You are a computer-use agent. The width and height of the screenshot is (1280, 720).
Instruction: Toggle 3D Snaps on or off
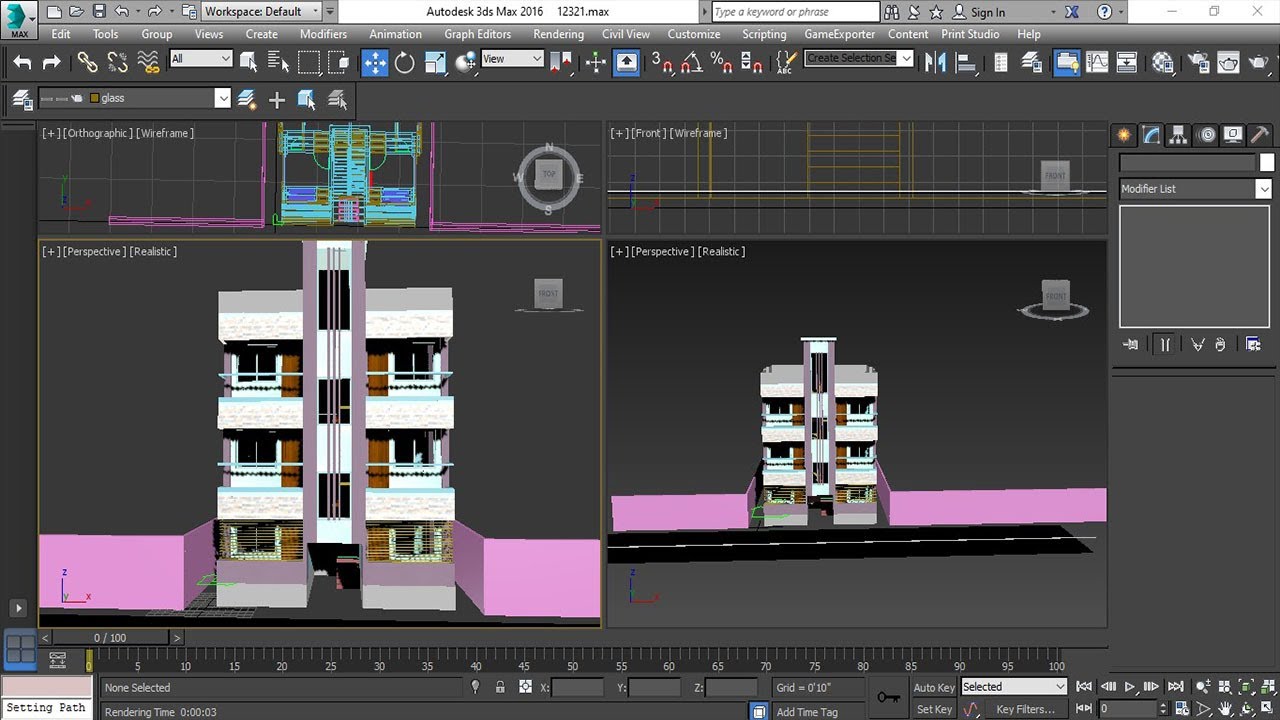661,62
